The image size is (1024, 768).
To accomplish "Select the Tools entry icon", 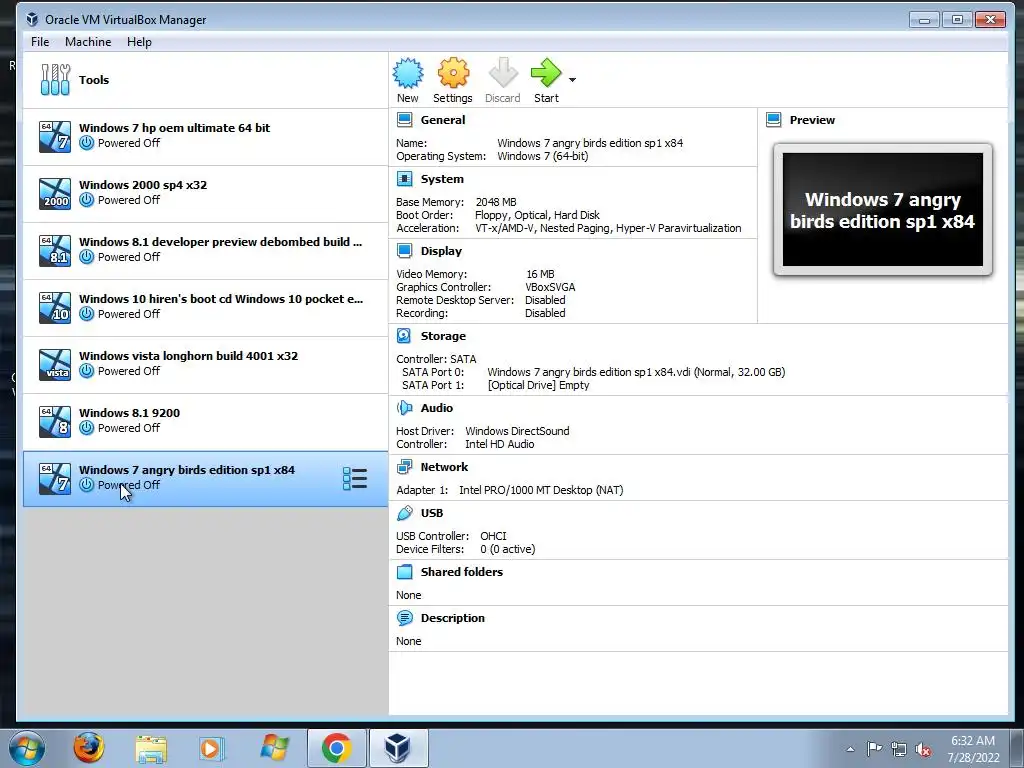I will click(x=55, y=80).
